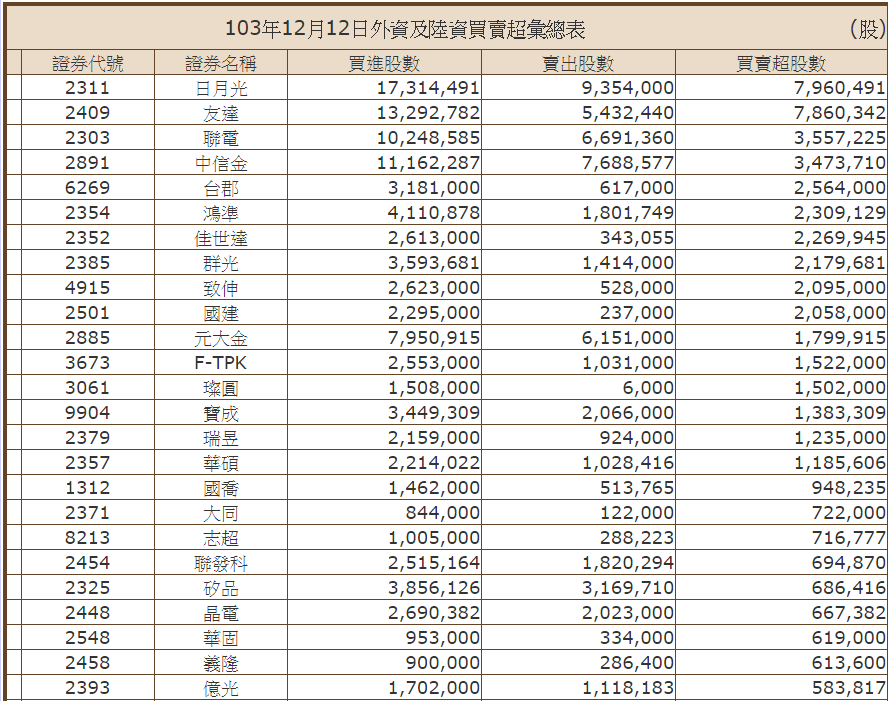This screenshot has height=701, width=891.
Task: Select stock code 4915
Action: [x=88, y=288]
